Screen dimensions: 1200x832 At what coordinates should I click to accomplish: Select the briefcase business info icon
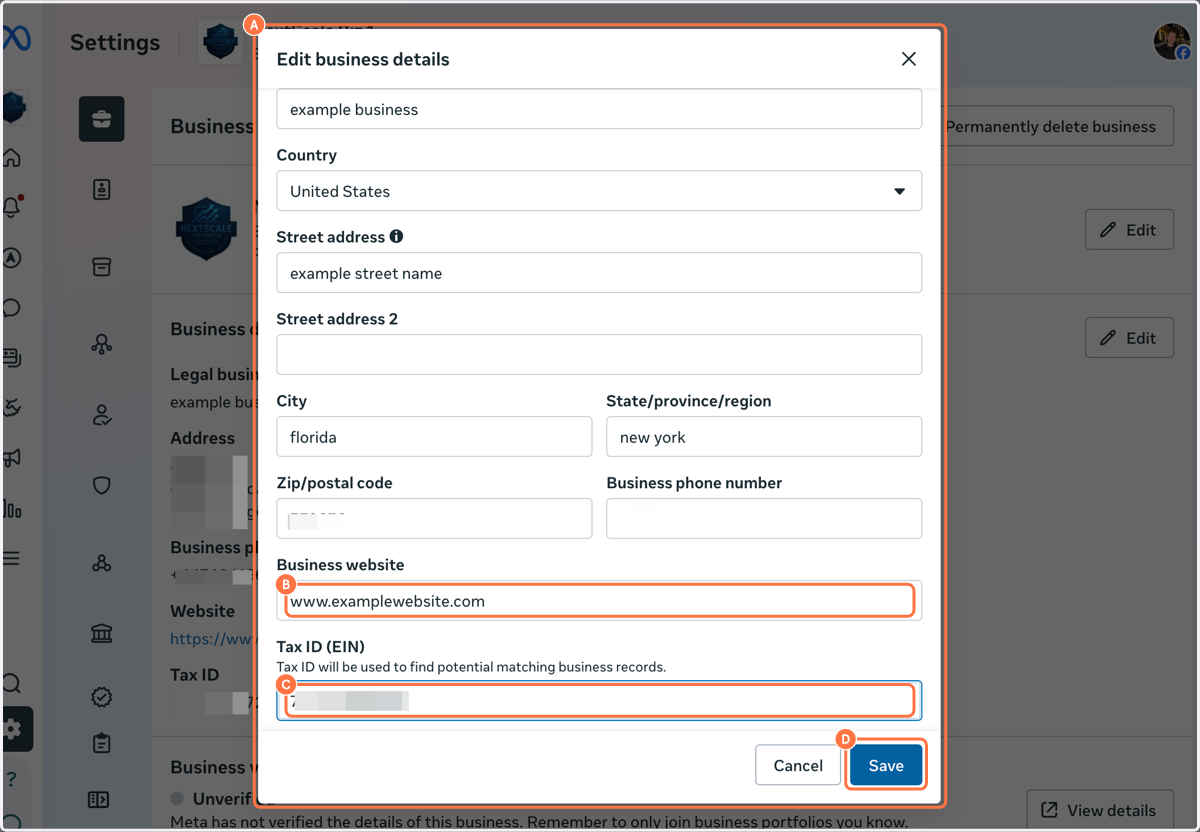pos(102,119)
